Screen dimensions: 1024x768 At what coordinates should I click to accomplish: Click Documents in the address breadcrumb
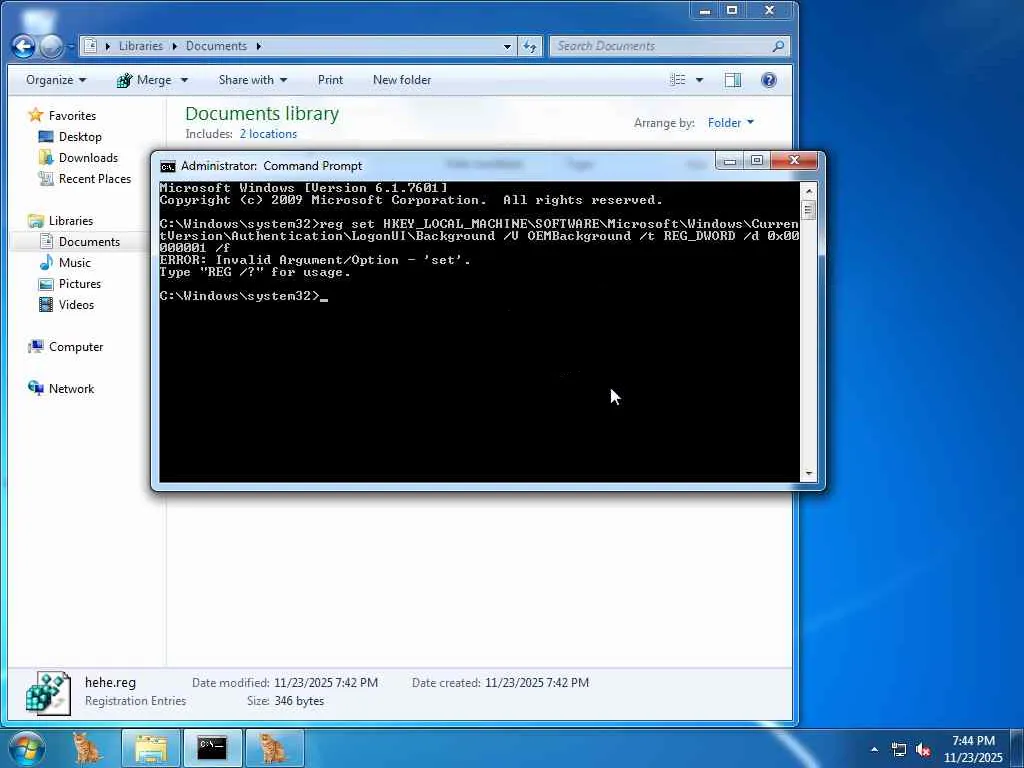(216, 46)
